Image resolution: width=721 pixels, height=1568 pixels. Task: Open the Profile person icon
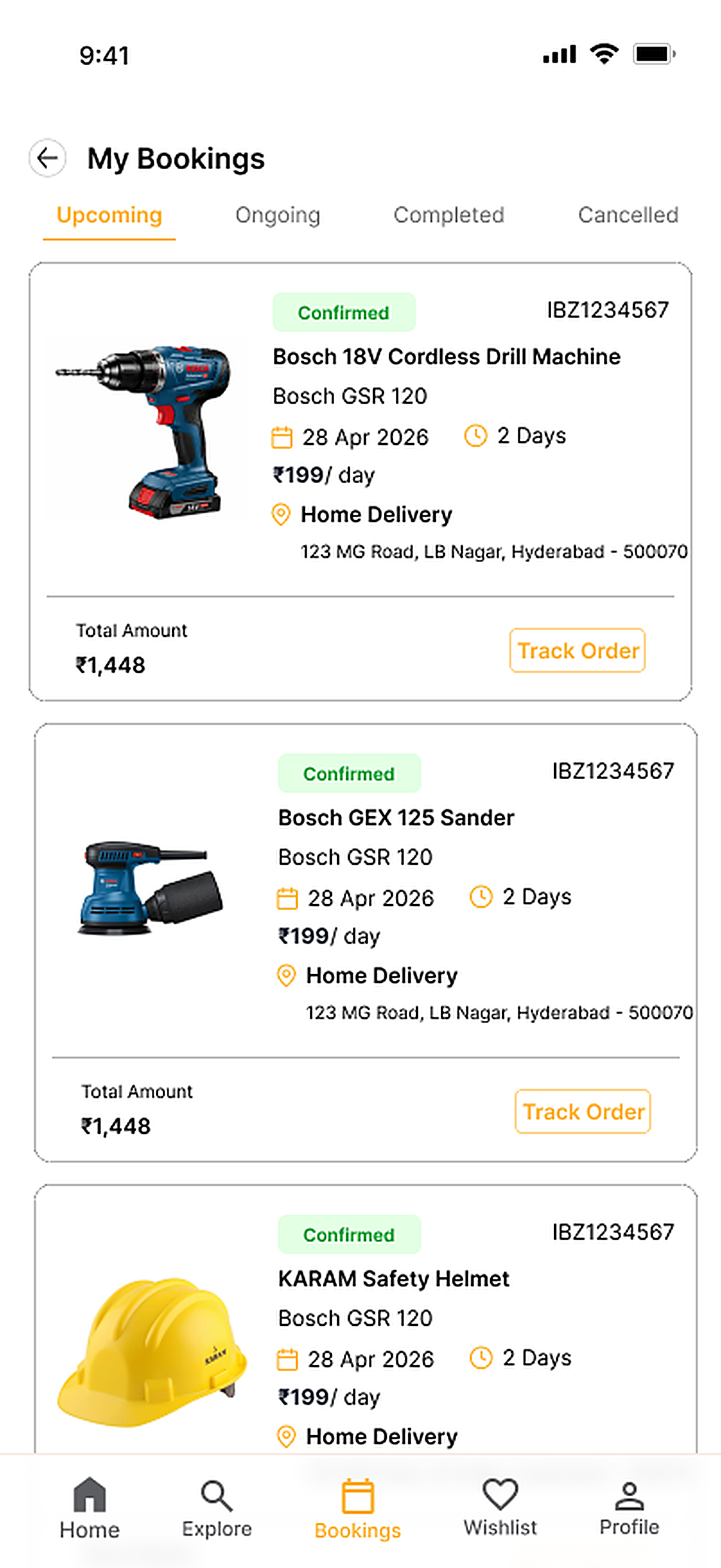click(x=629, y=1496)
